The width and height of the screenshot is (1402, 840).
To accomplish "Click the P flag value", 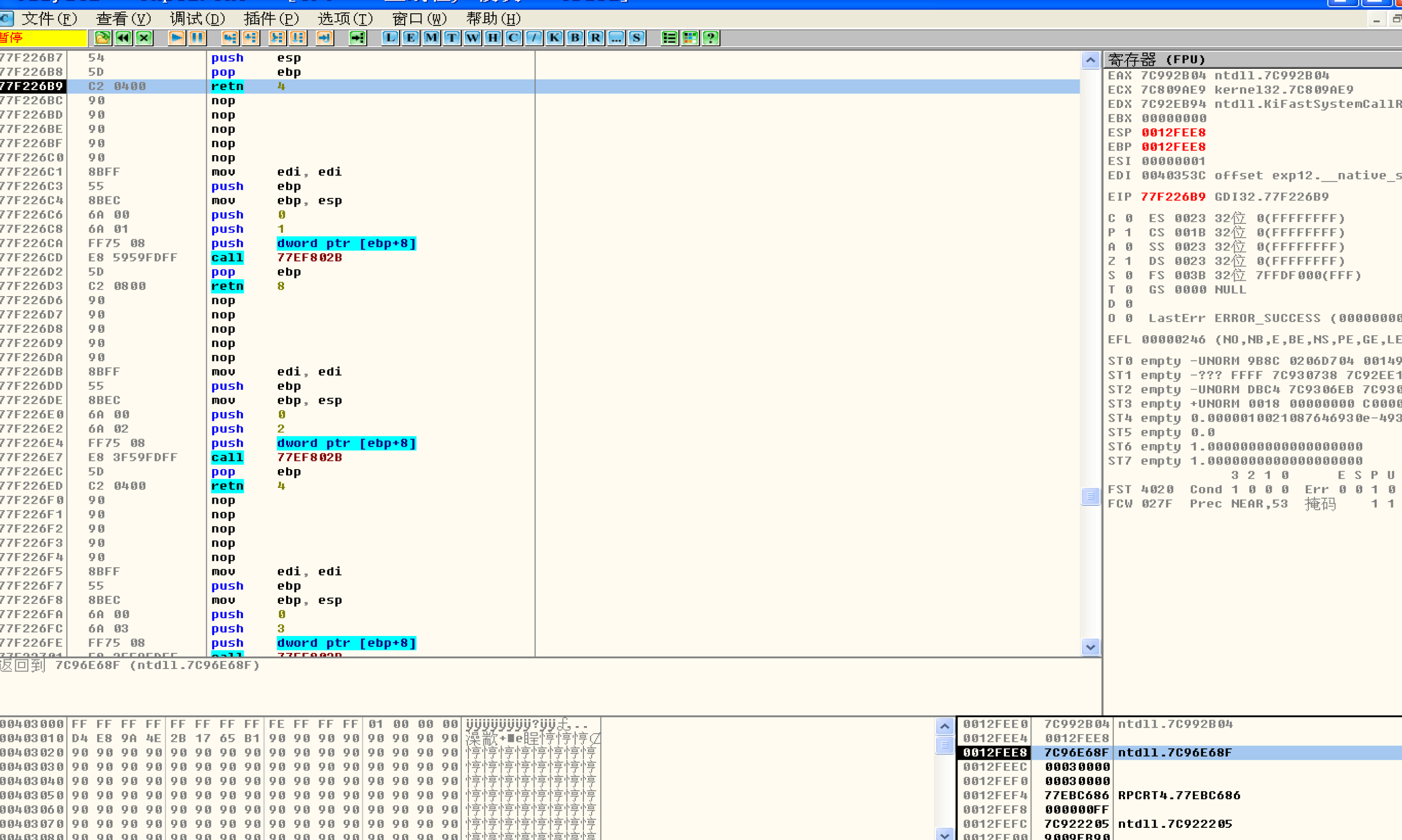I will (1129, 233).
